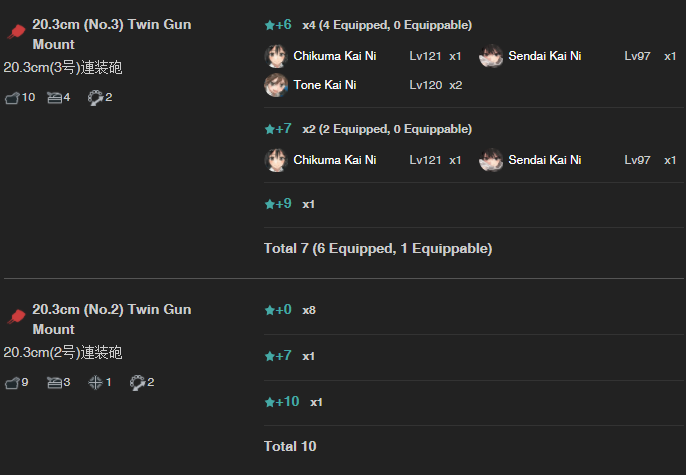686x475 pixels.
Task: Click the anti-air stat icon showing 3
Action: 54,383
